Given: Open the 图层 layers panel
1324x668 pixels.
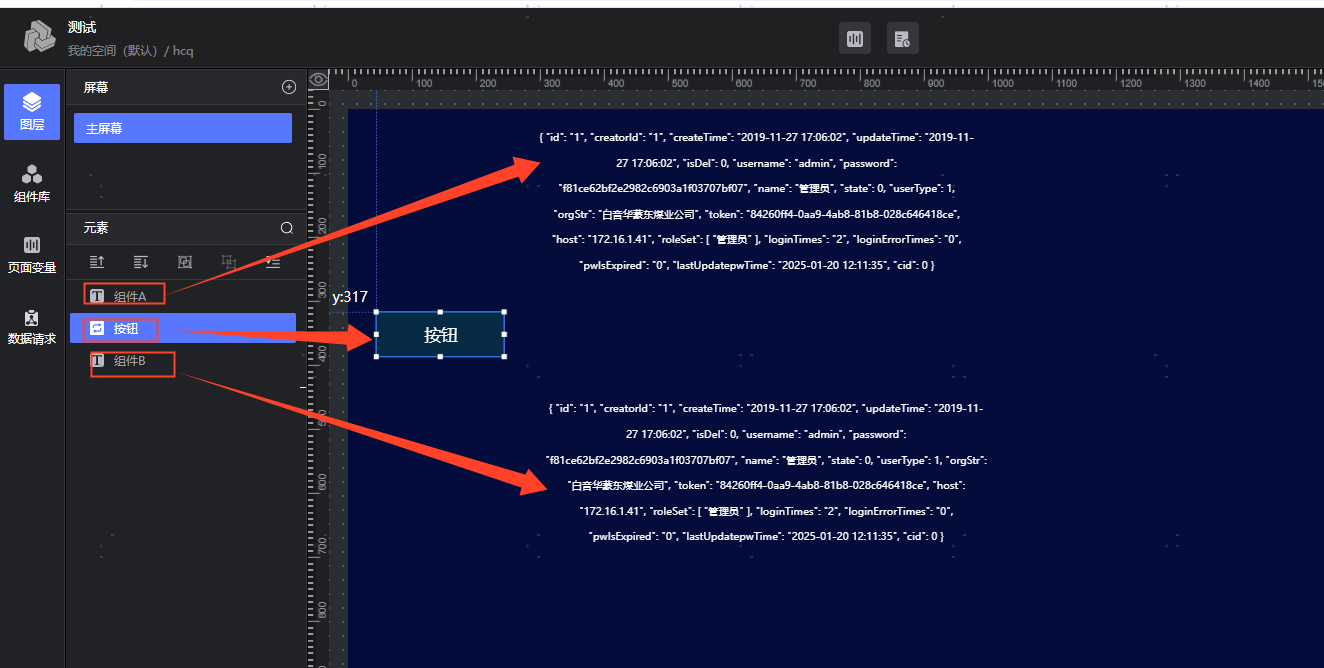Looking at the screenshot, I should pyautogui.click(x=32, y=111).
